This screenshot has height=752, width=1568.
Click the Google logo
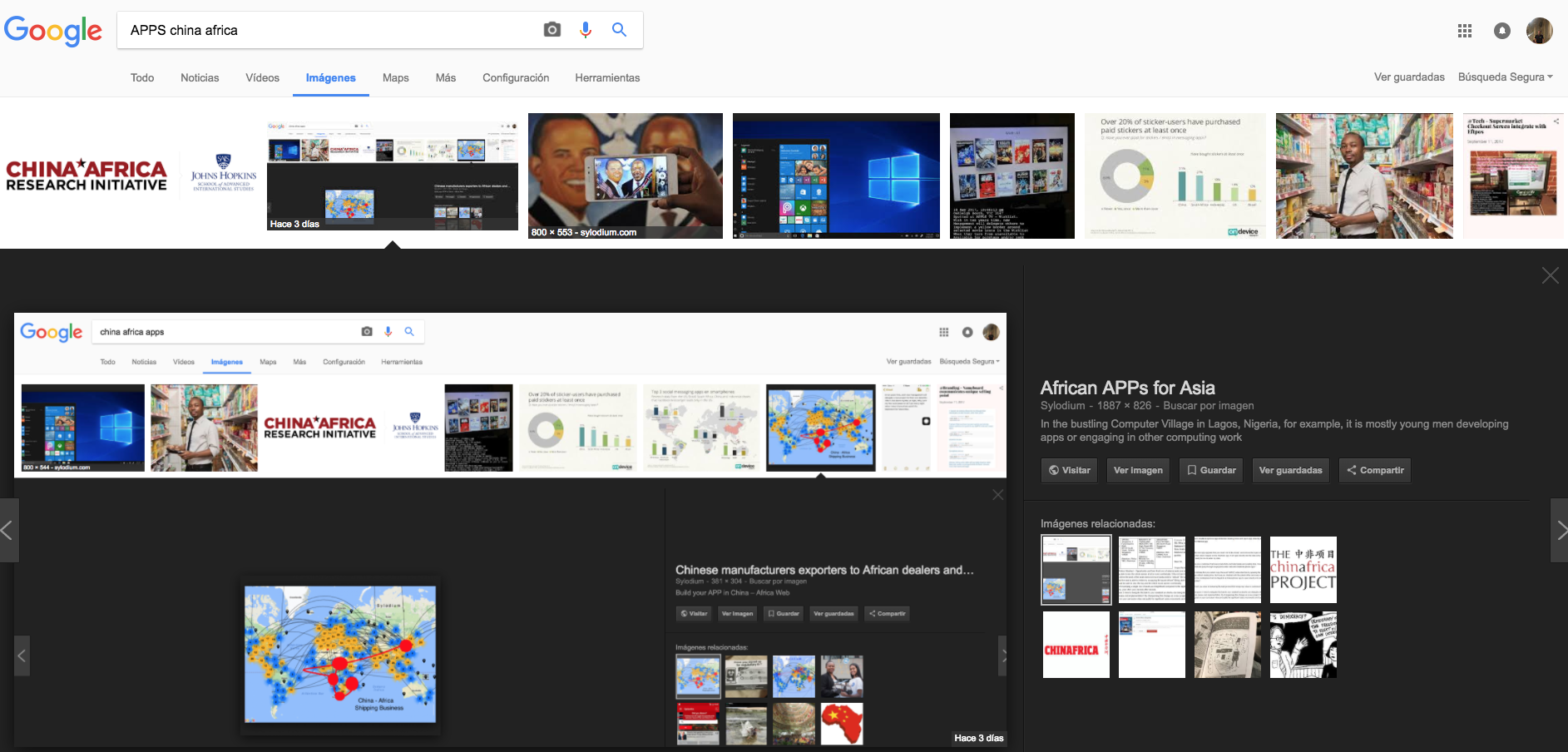(53, 31)
